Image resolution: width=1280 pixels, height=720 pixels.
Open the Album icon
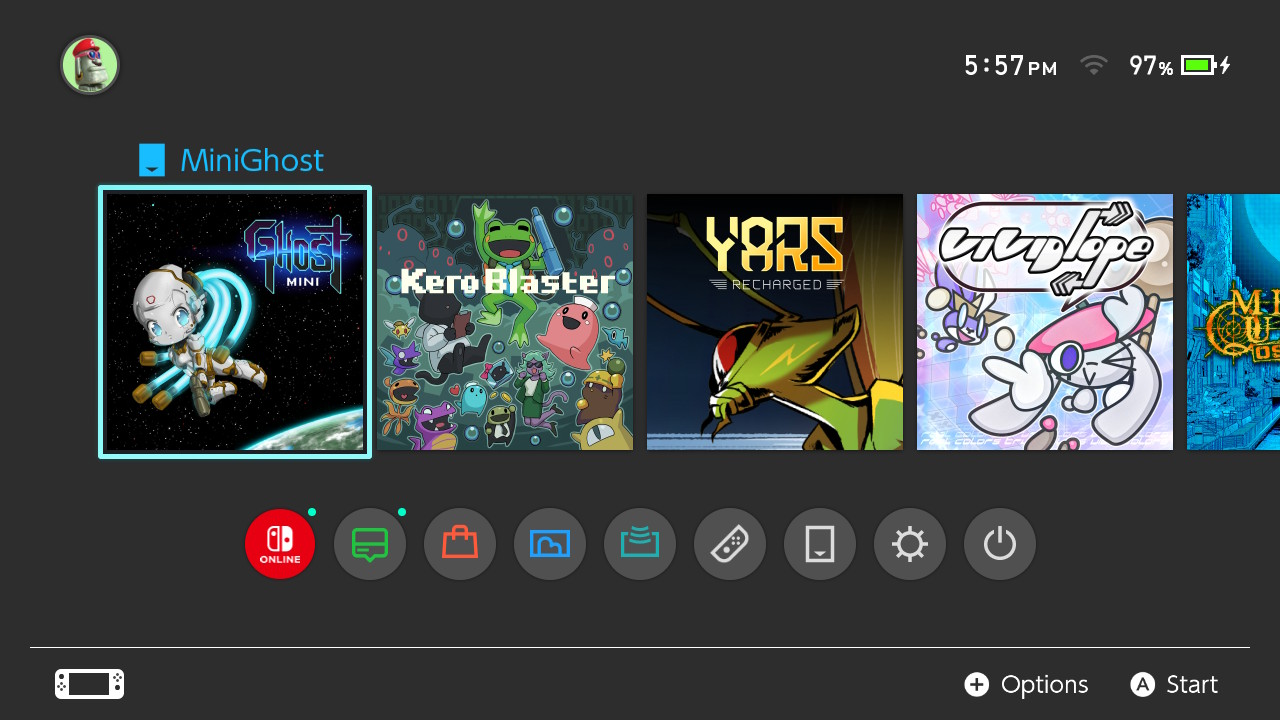550,544
